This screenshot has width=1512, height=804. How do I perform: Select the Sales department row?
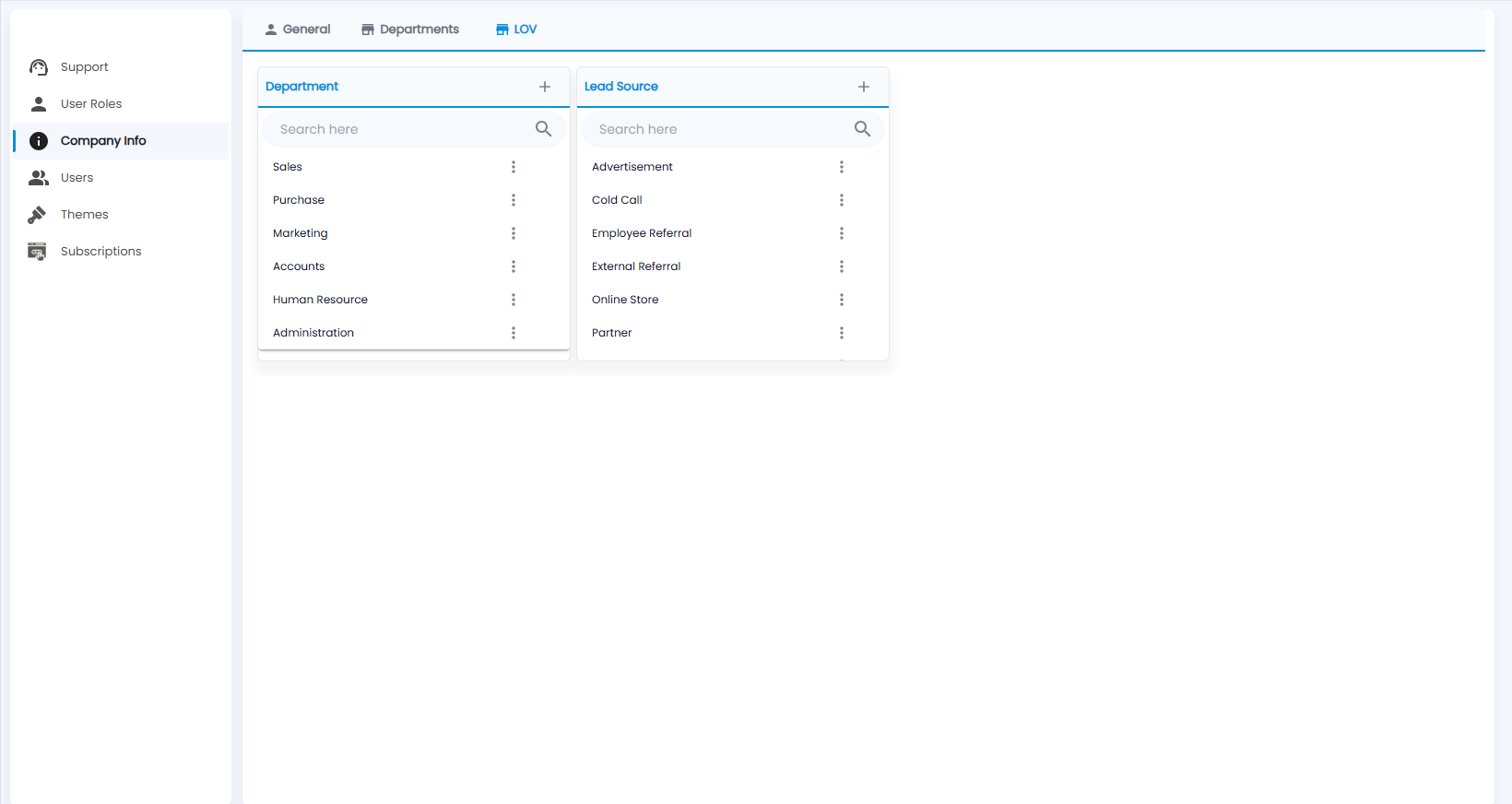coord(414,167)
